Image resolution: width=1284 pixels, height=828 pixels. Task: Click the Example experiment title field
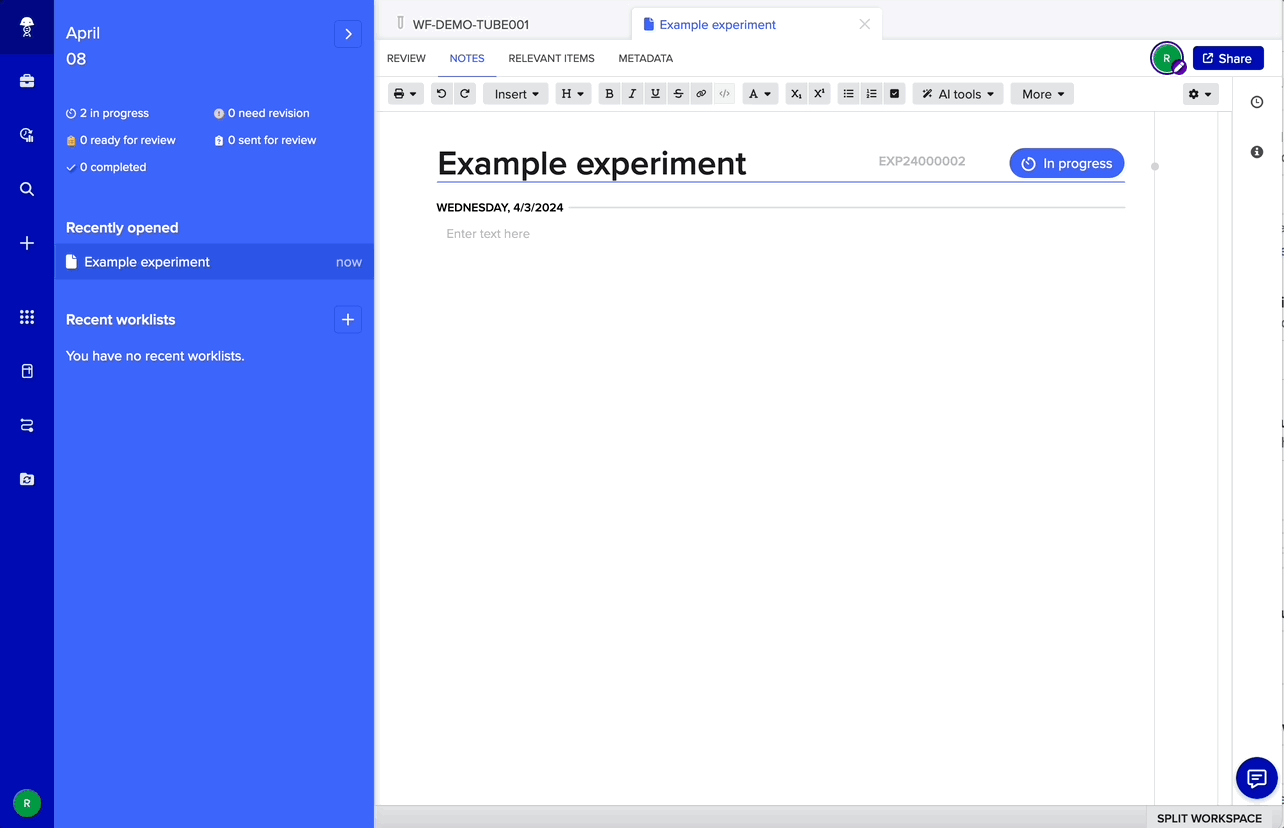tap(592, 163)
